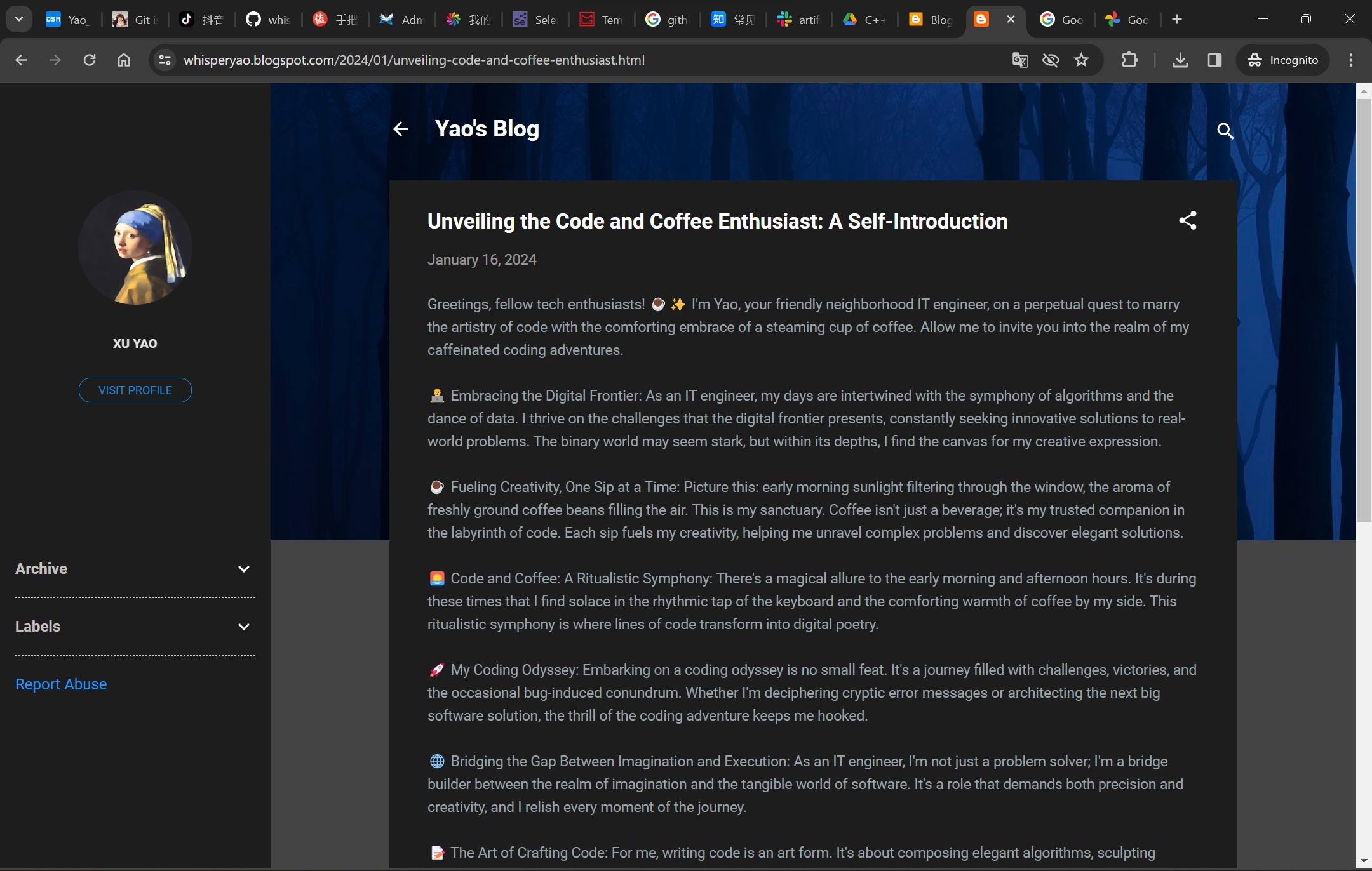The height and width of the screenshot is (871, 1372).
Task: Click the blog search magnifier icon
Action: coord(1225,131)
